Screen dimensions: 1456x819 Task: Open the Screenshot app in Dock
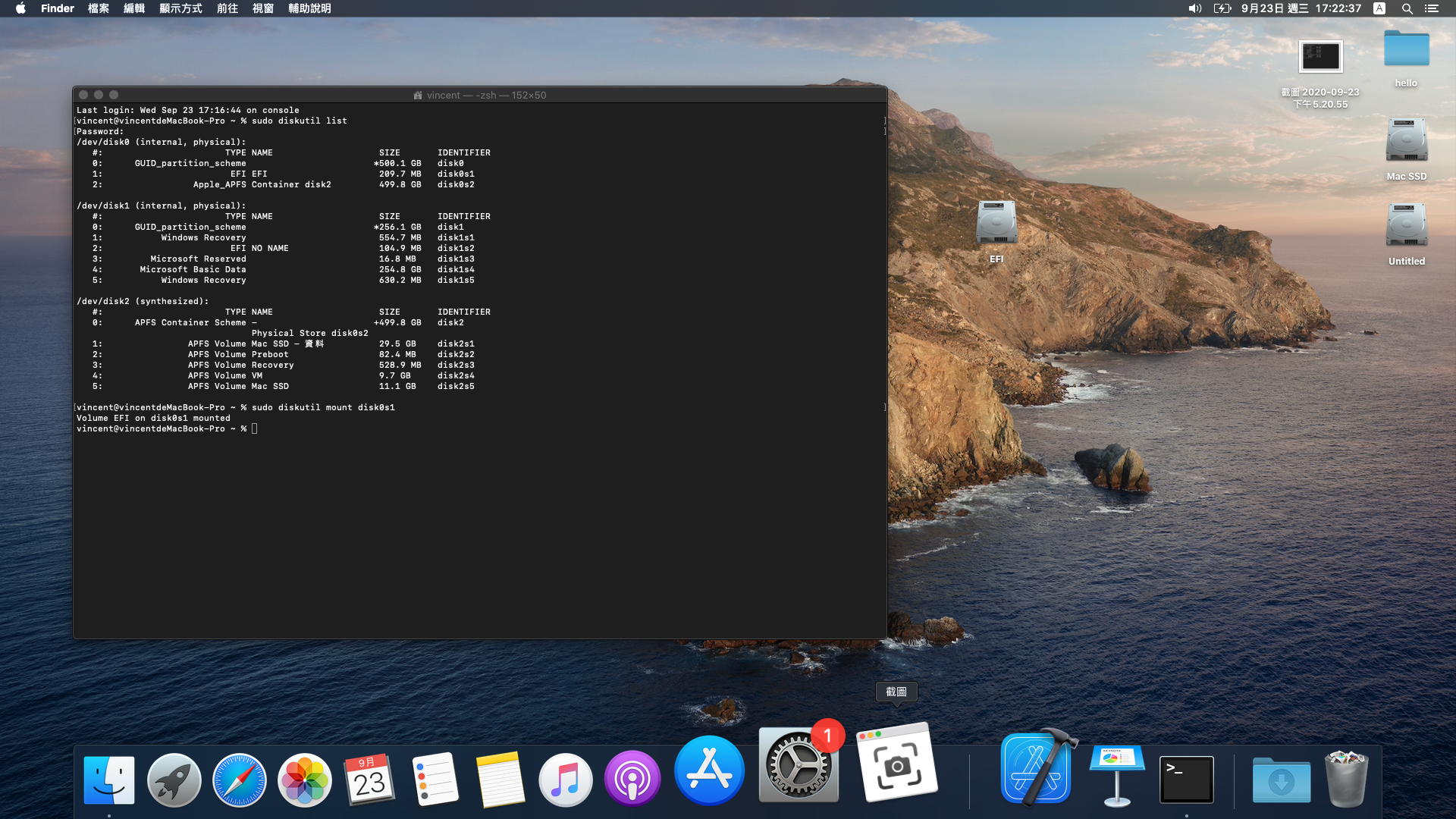pyautogui.click(x=897, y=764)
